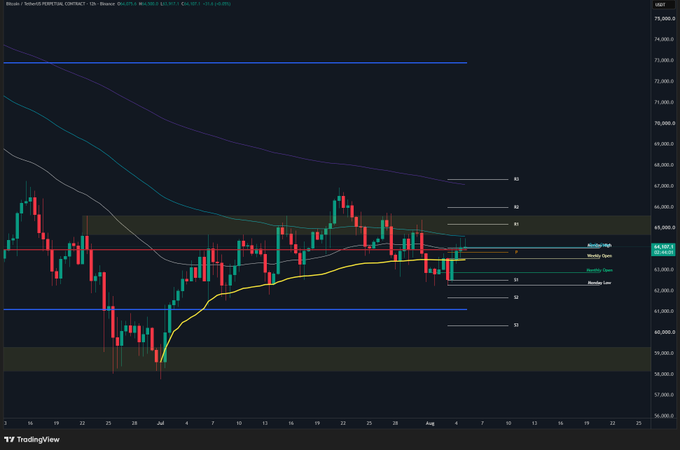Click the R1 pivot label

[x=516, y=225]
